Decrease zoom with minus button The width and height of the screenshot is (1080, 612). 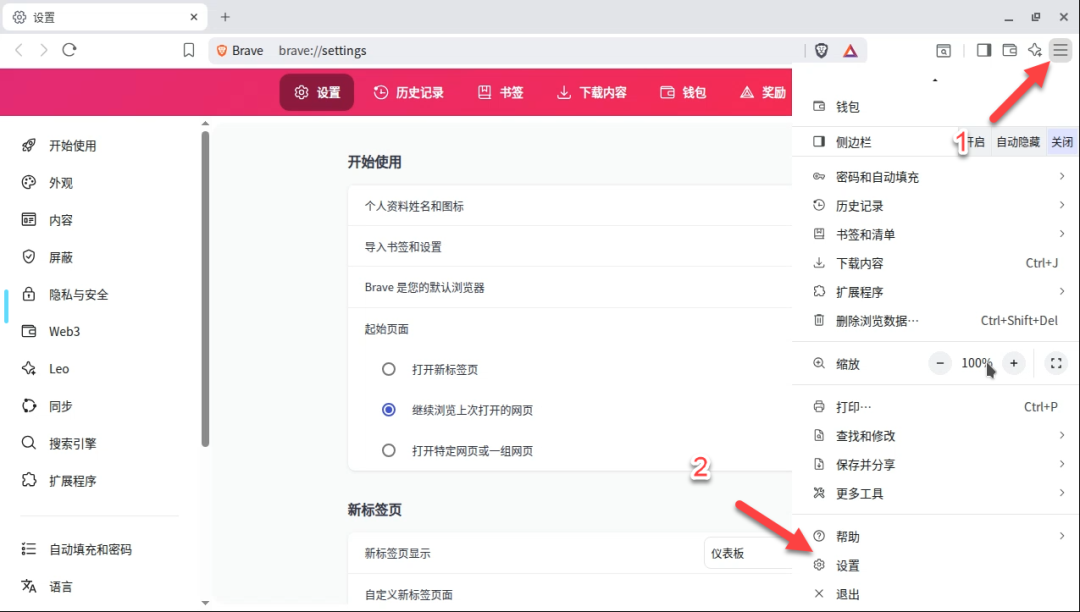(x=939, y=363)
